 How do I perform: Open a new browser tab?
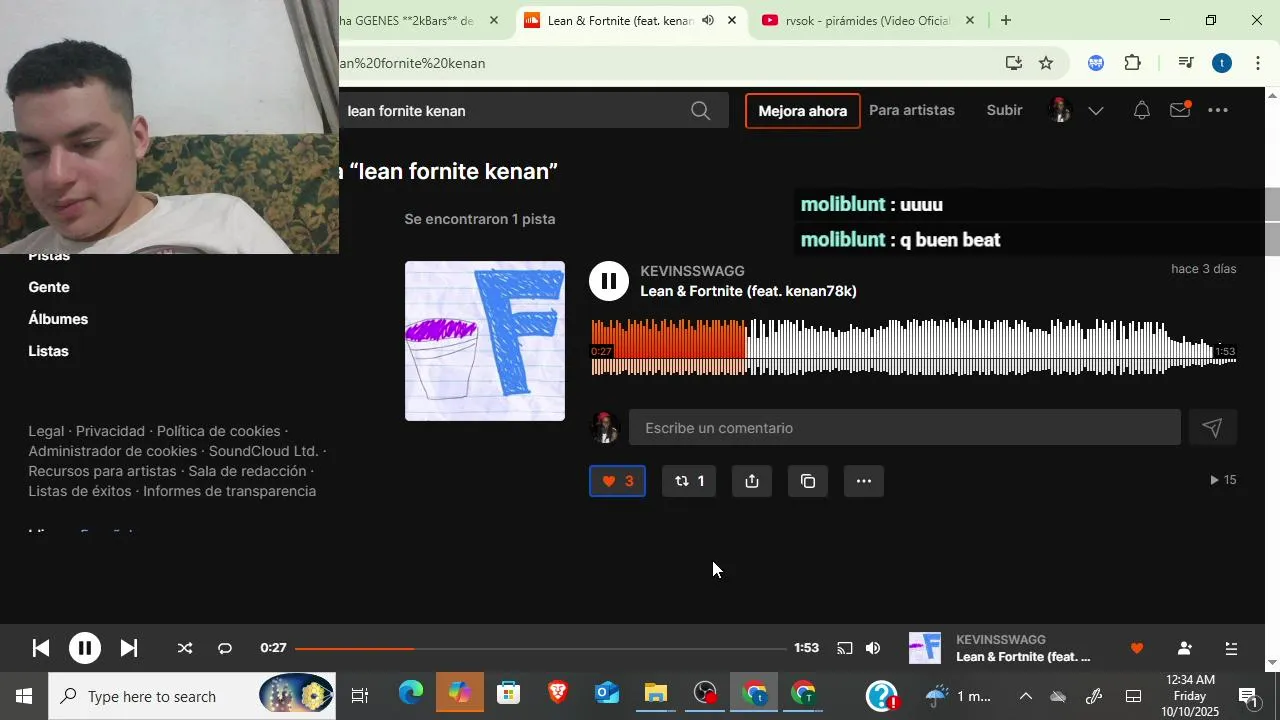[1006, 20]
